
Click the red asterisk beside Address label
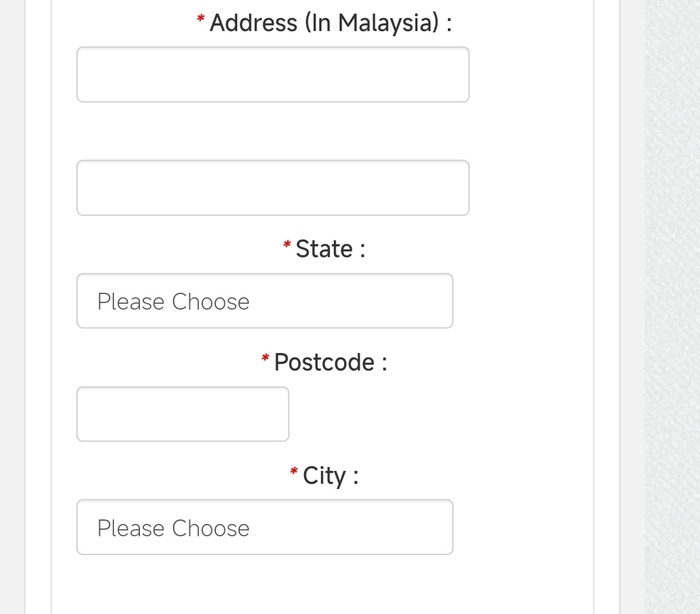201,20
